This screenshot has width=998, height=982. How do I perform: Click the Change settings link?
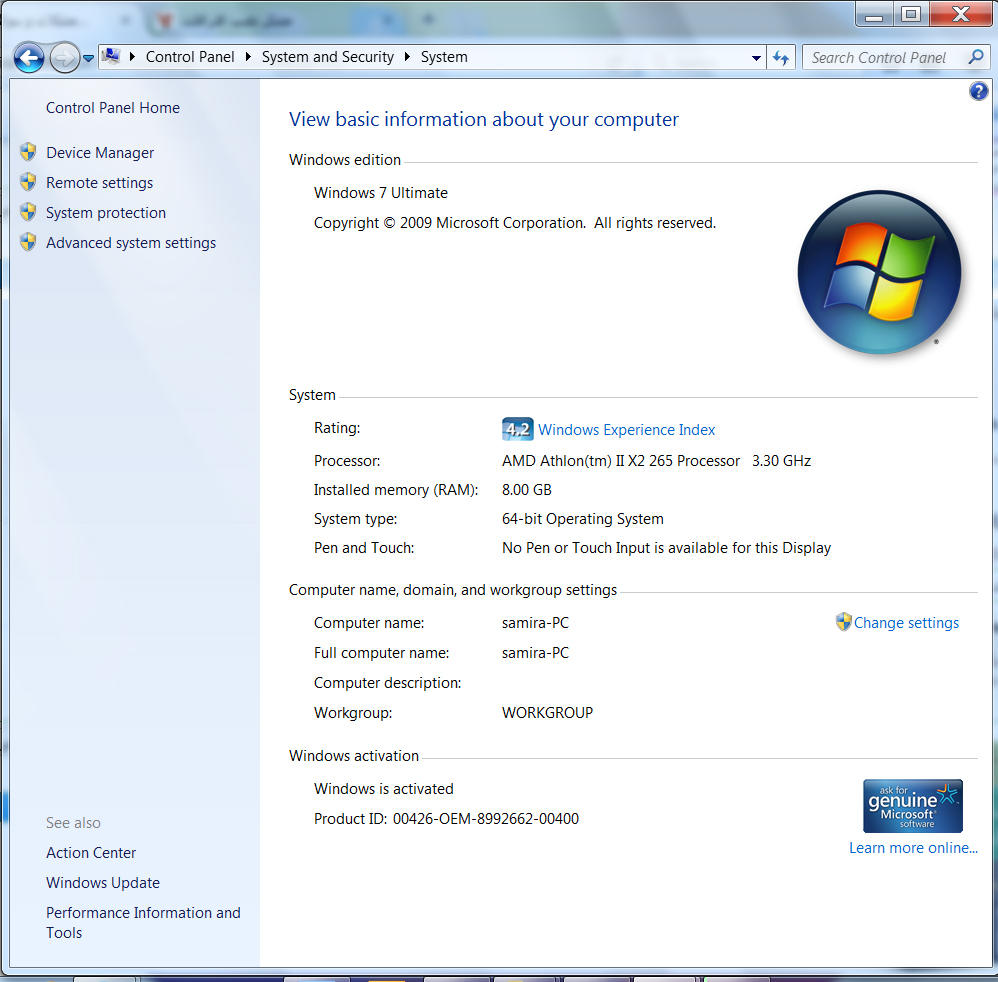[x=906, y=622]
